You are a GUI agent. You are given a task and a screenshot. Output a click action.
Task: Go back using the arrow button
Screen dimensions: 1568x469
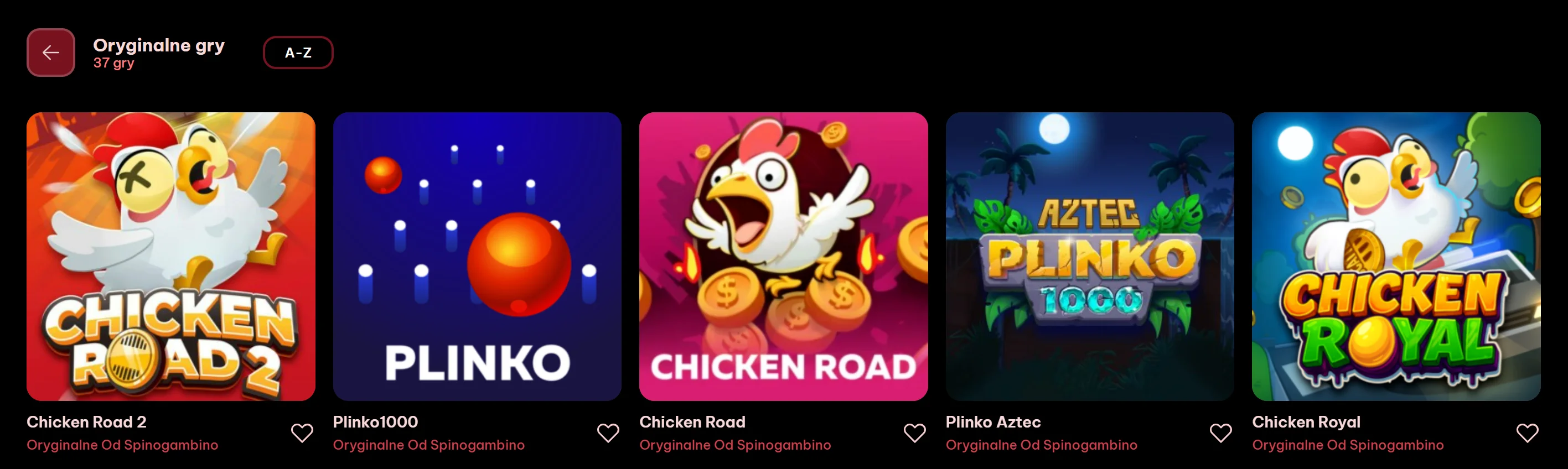click(x=50, y=53)
